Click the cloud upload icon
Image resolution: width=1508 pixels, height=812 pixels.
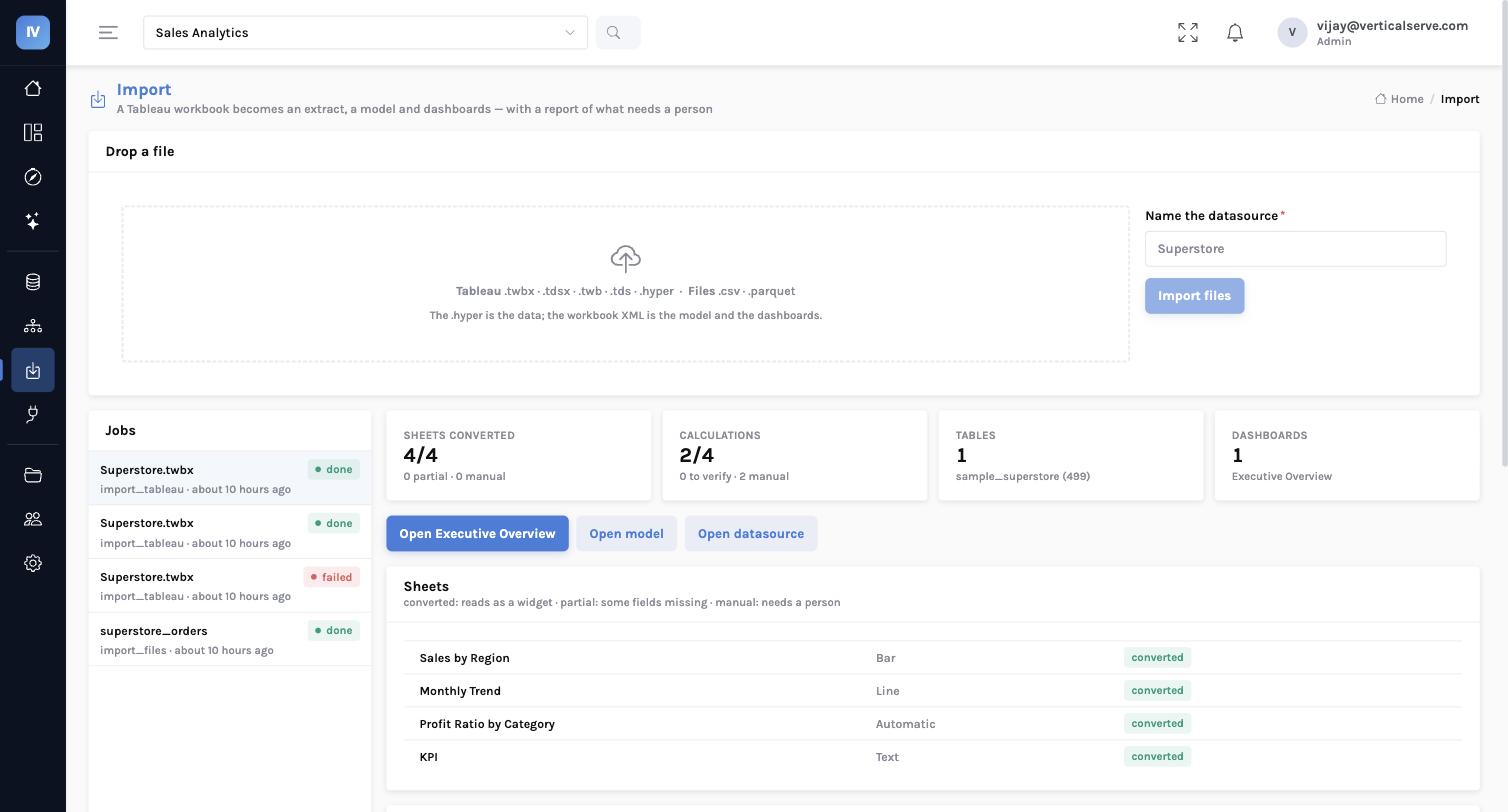(626, 259)
